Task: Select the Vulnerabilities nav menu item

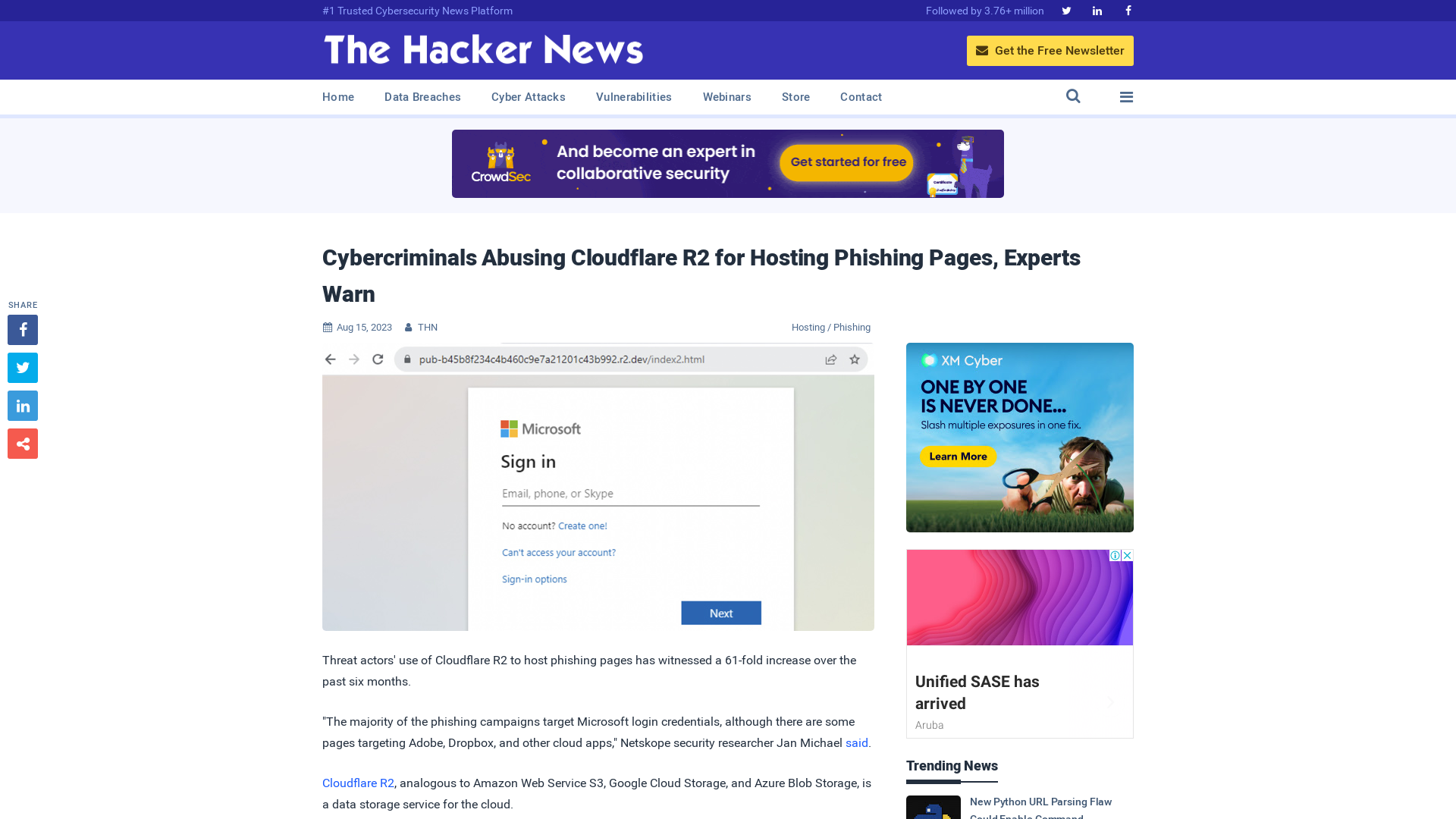Action: pos(634,97)
